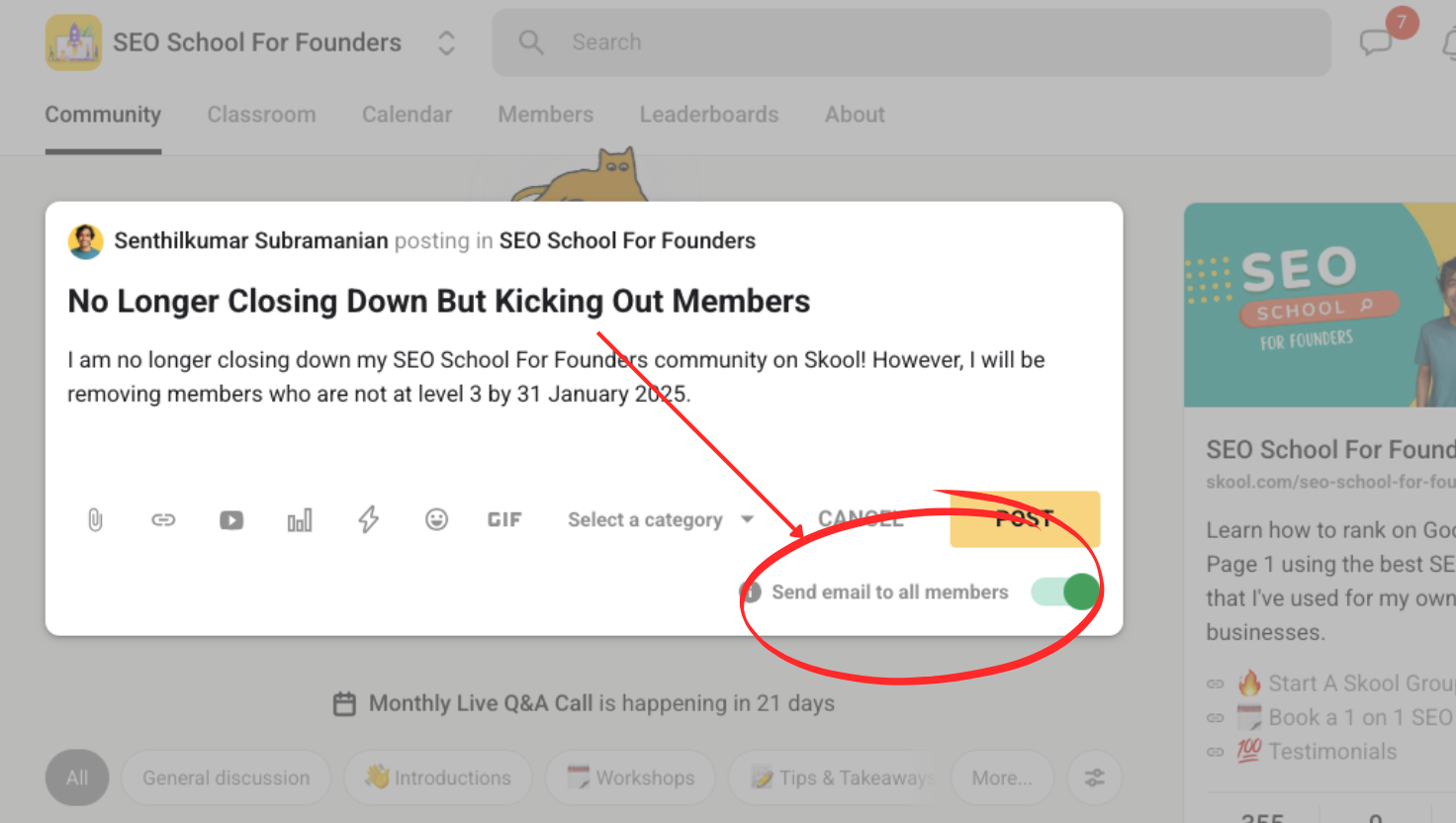This screenshot has height=823, width=1456.
Task: Toggle Send email to all members switch
Action: [1064, 593]
